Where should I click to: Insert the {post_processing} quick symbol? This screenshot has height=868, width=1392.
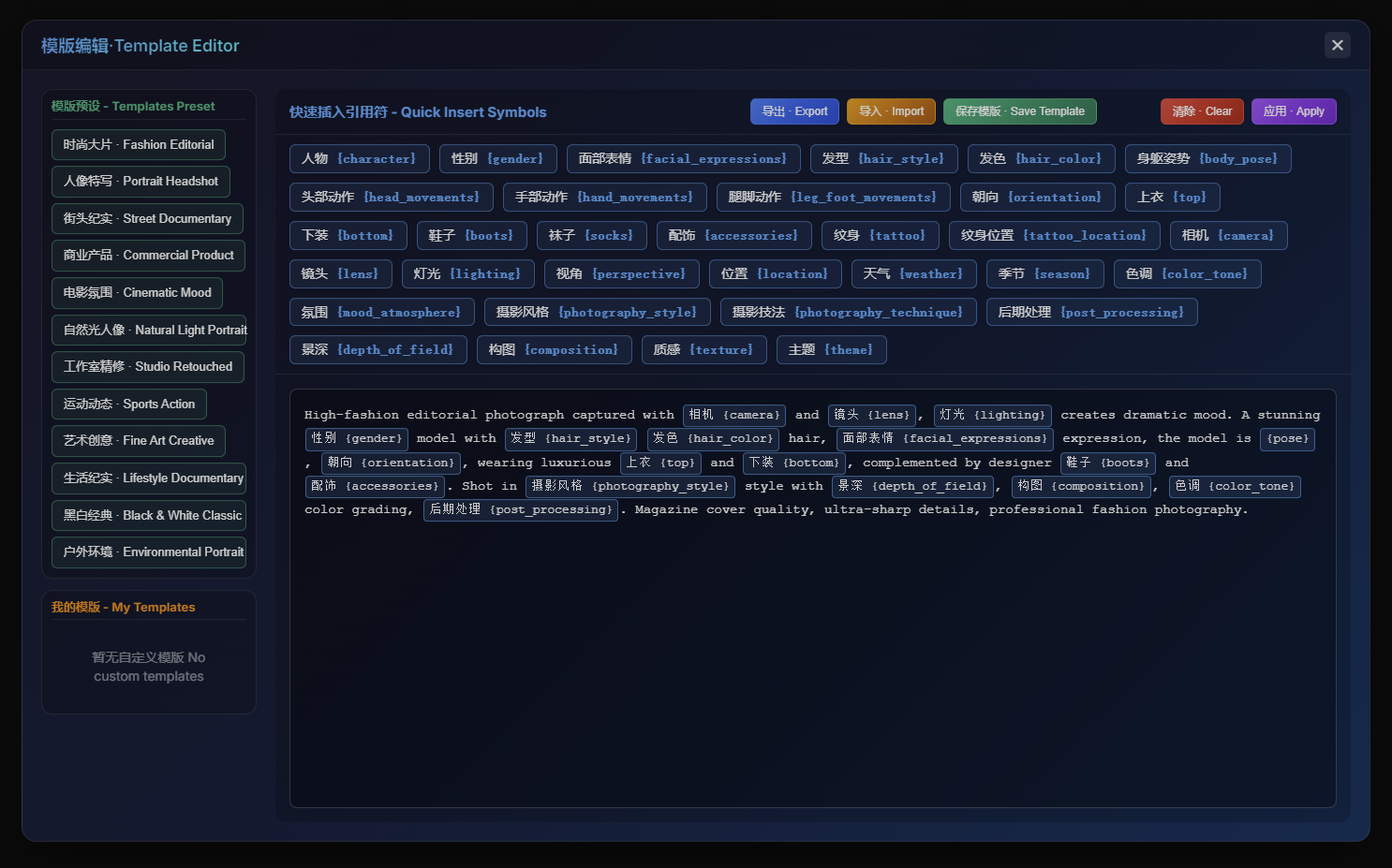(1092, 313)
